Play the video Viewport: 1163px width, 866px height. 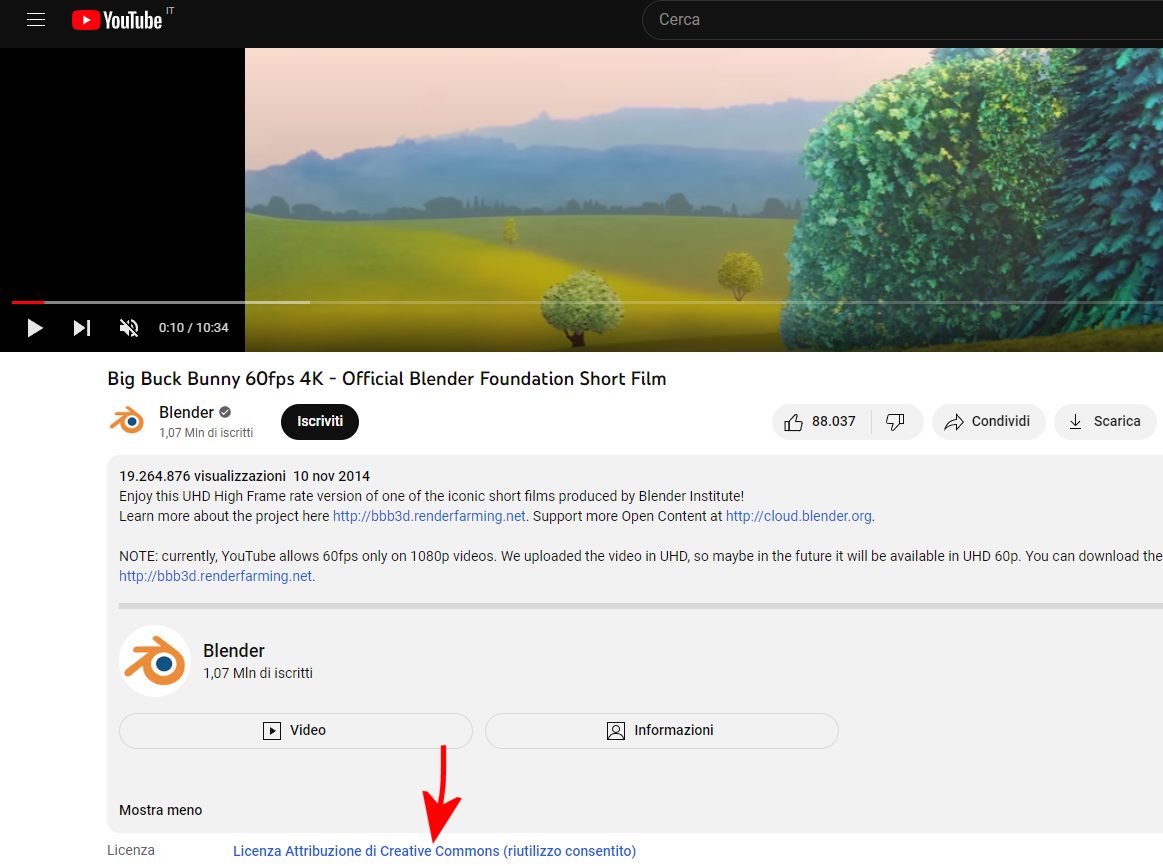pyautogui.click(x=34, y=328)
